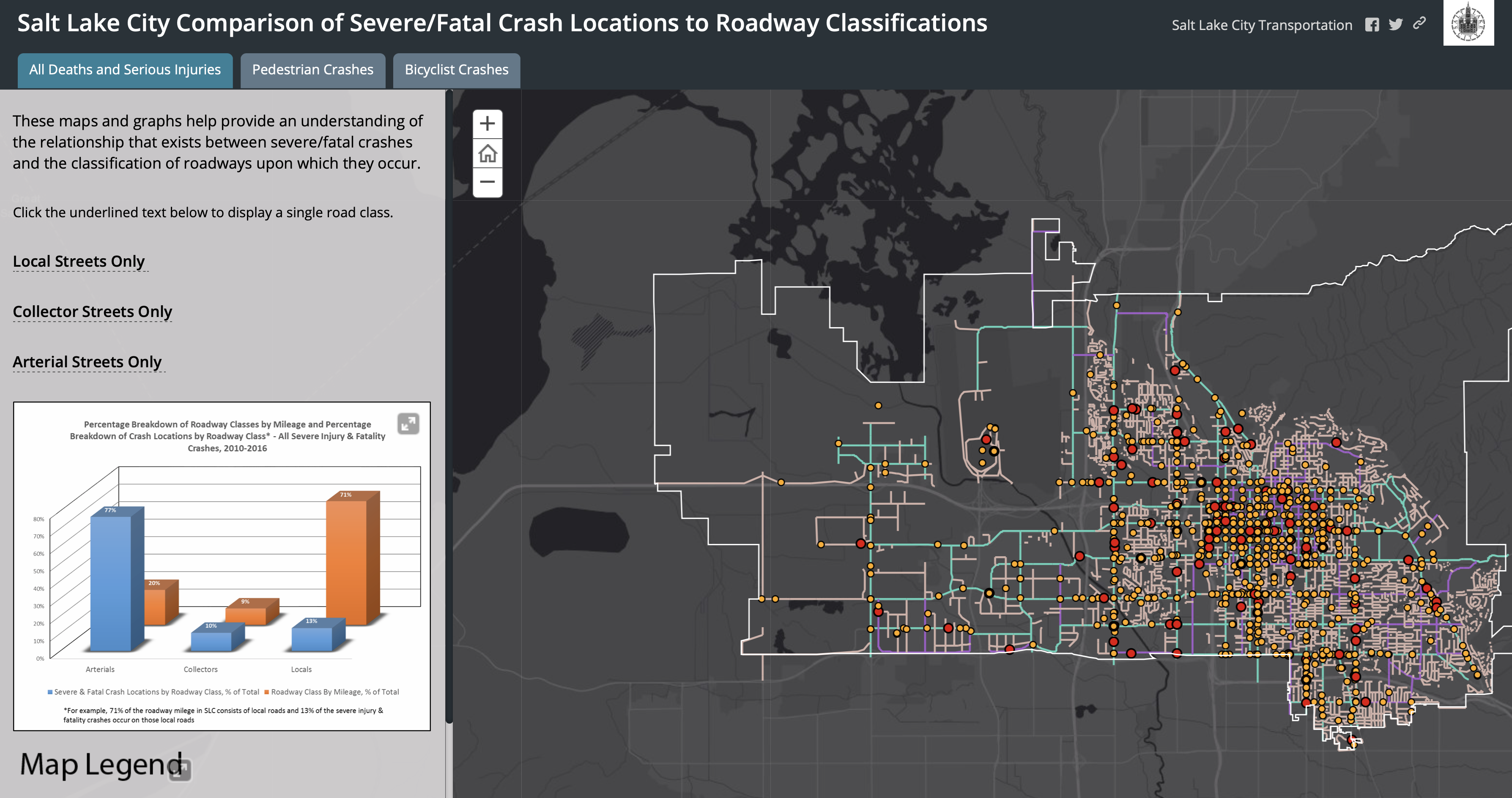Copy the app link using the chain-link icon
Screen dimensions: 1512x798
[1419, 25]
